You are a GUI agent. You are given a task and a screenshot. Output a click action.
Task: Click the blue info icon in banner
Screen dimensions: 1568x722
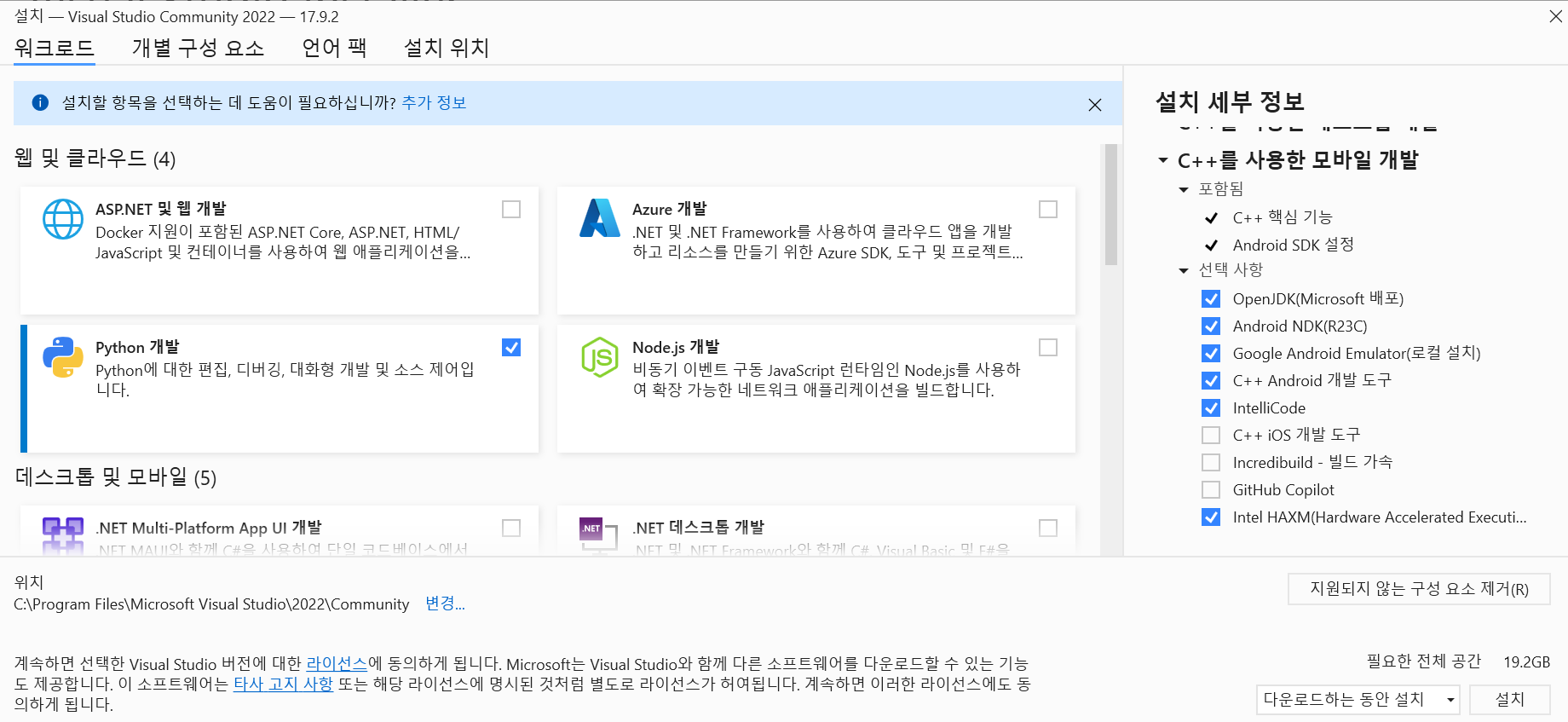point(40,103)
